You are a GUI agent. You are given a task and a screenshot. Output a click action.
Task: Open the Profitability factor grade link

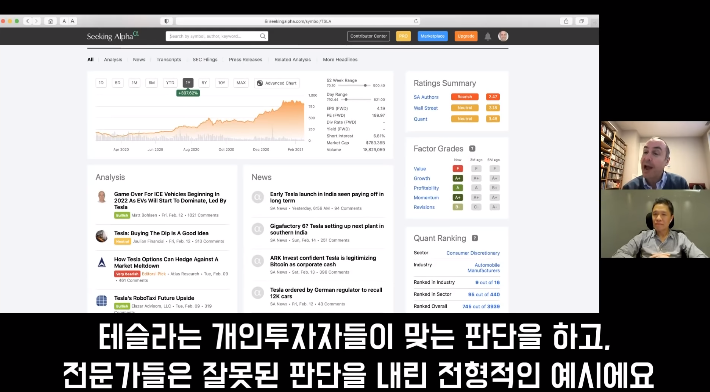pyautogui.click(x=426, y=188)
